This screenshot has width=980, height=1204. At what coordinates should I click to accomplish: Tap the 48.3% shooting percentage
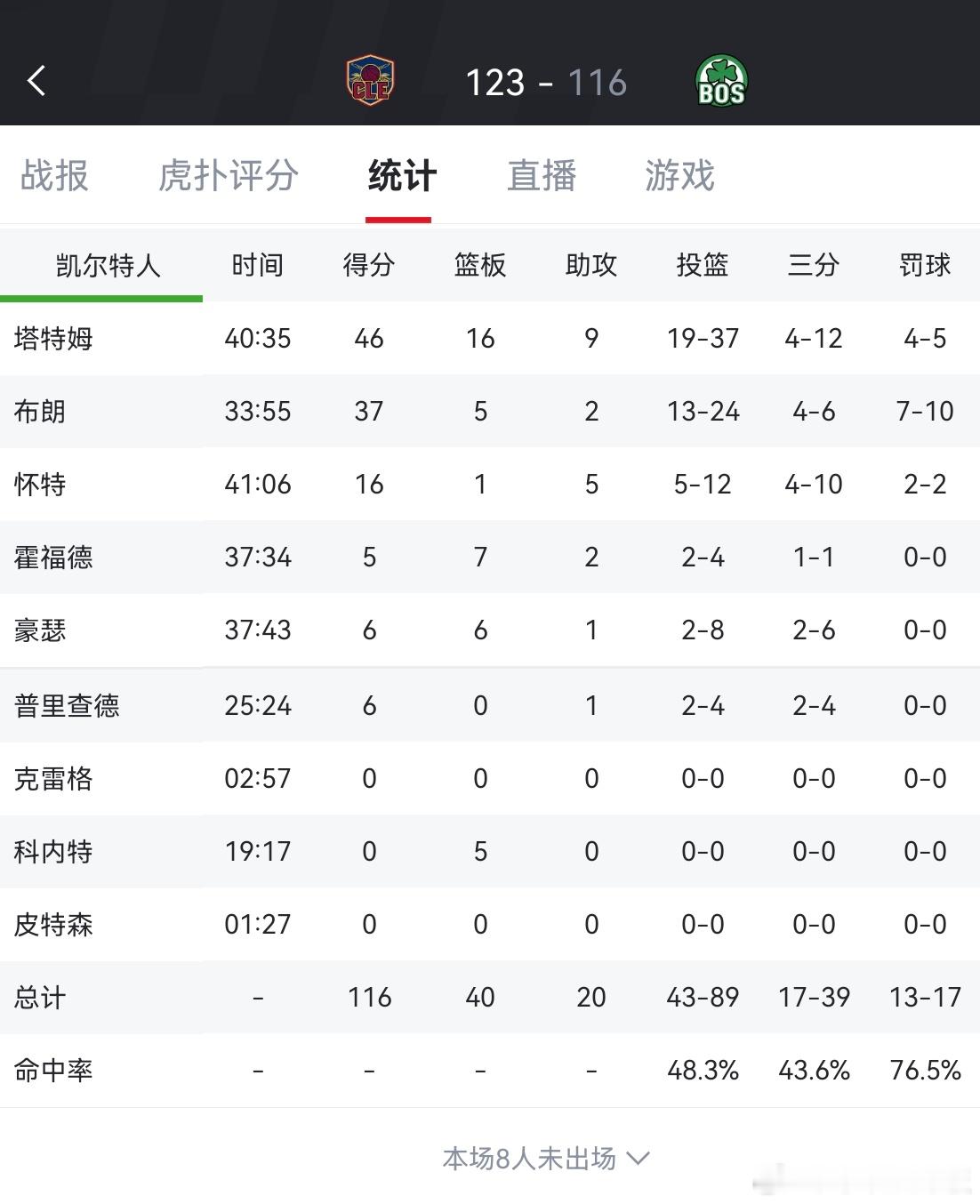[703, 1070]
